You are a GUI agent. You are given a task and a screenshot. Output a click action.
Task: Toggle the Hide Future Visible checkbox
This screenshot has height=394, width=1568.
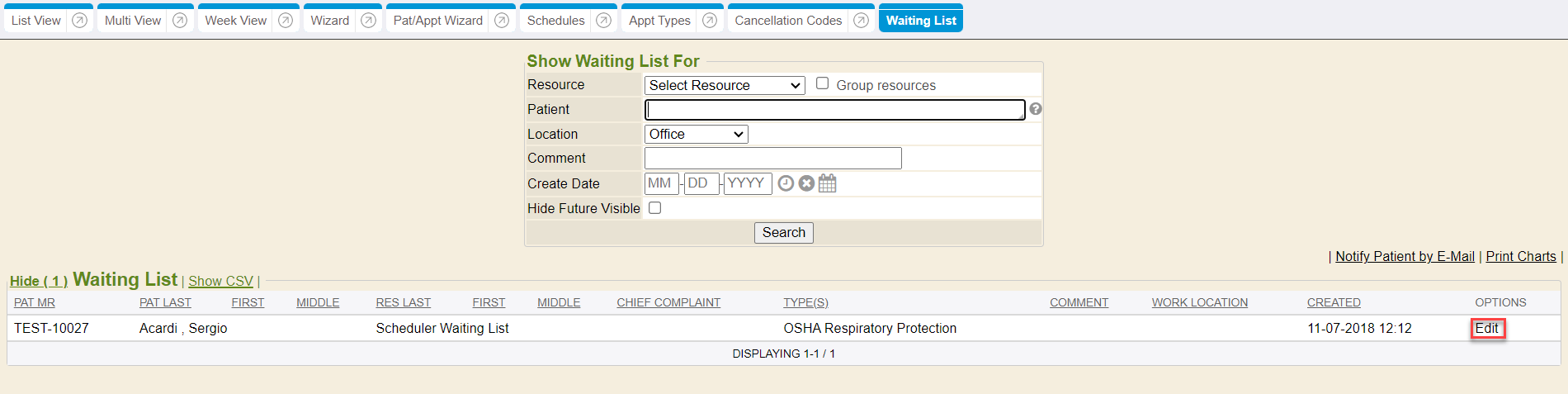click(x=655, y=208)
